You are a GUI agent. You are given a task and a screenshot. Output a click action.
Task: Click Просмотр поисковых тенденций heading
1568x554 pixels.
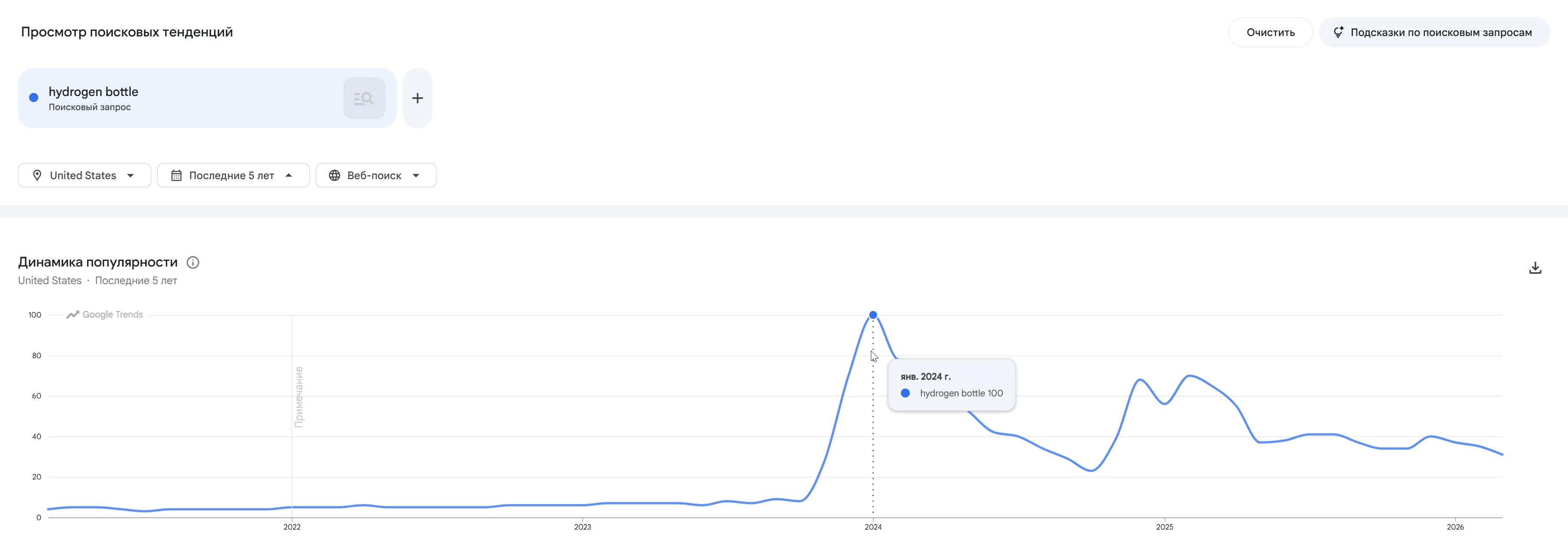click(127, 32)
